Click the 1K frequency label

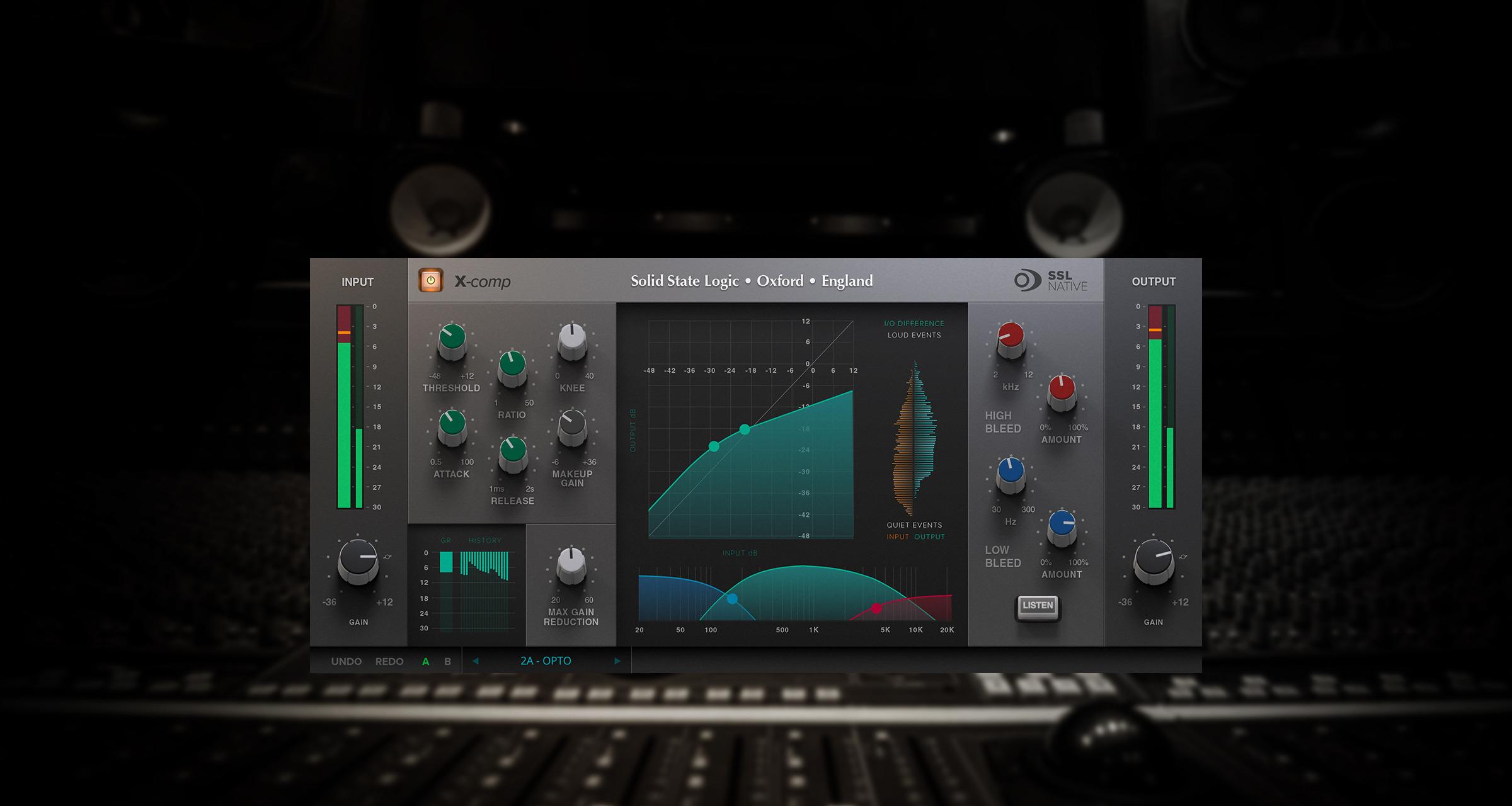click(x=813, y=630)
